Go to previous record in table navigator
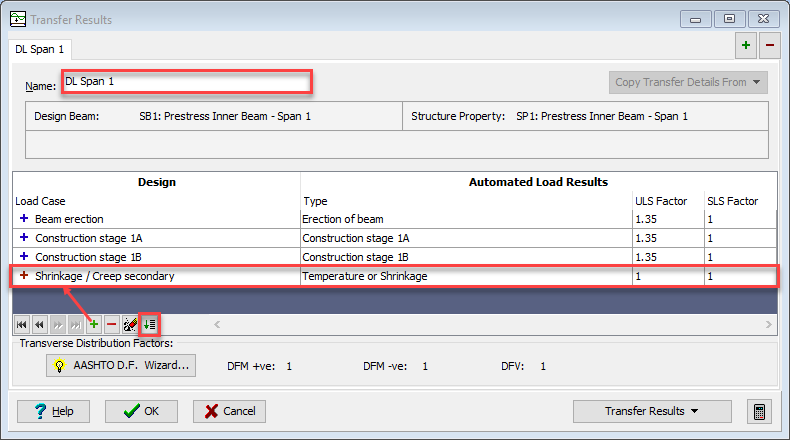Viewport: 790px width, 440px height. (x=39, y=325)
